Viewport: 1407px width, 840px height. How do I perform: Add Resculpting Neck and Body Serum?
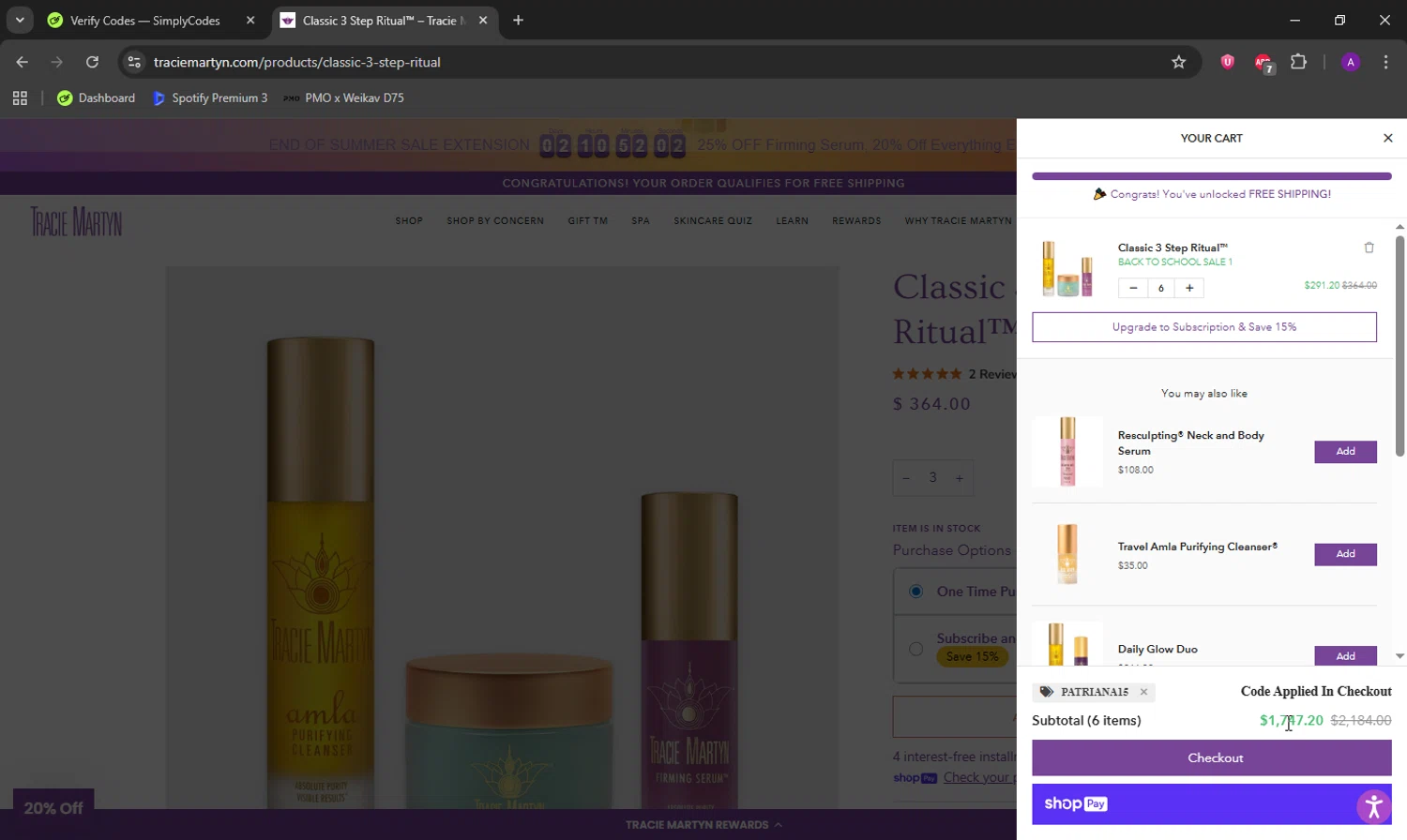tap(1345, 451)
